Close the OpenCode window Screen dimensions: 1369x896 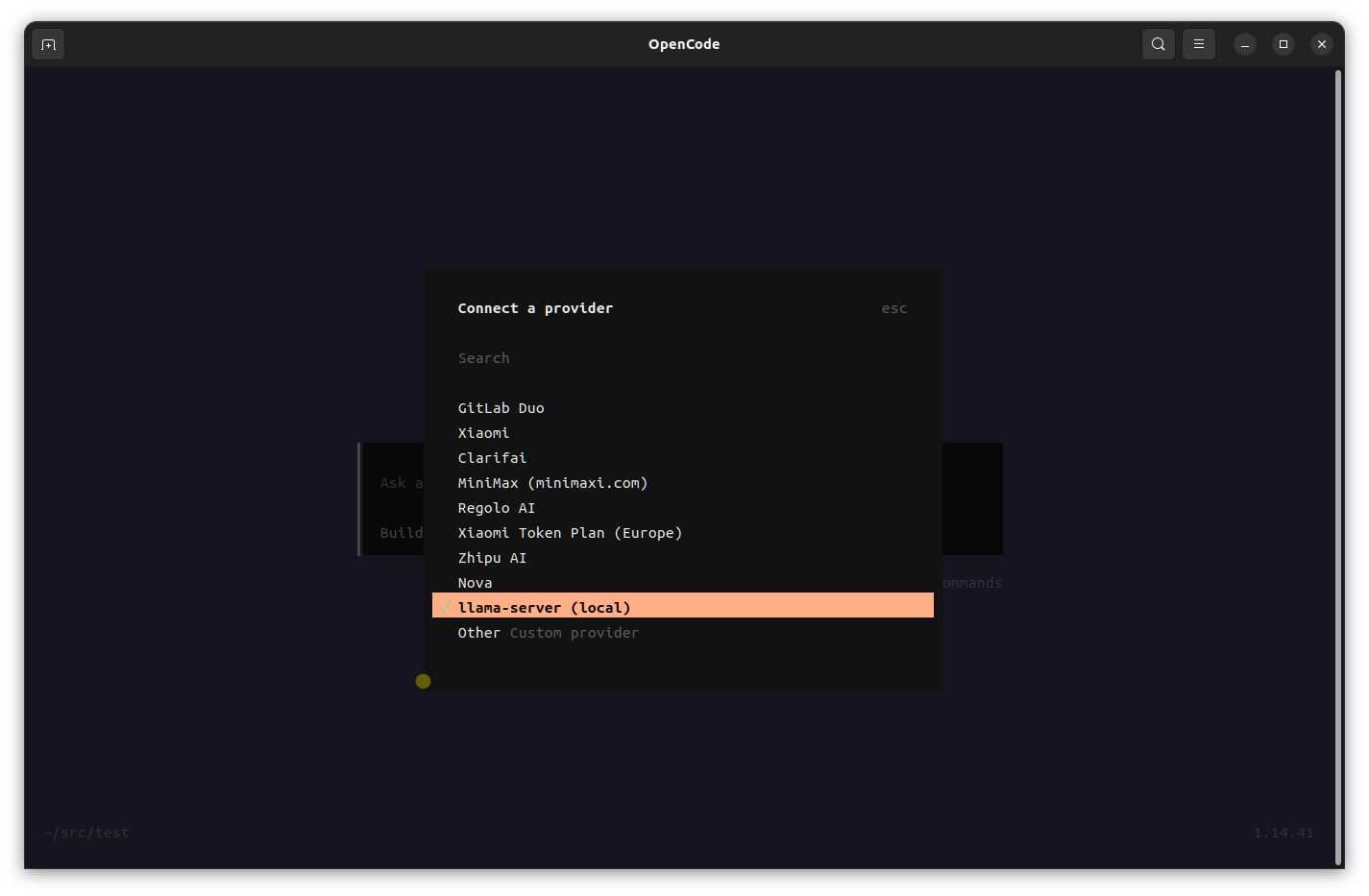click(1321, 44)
